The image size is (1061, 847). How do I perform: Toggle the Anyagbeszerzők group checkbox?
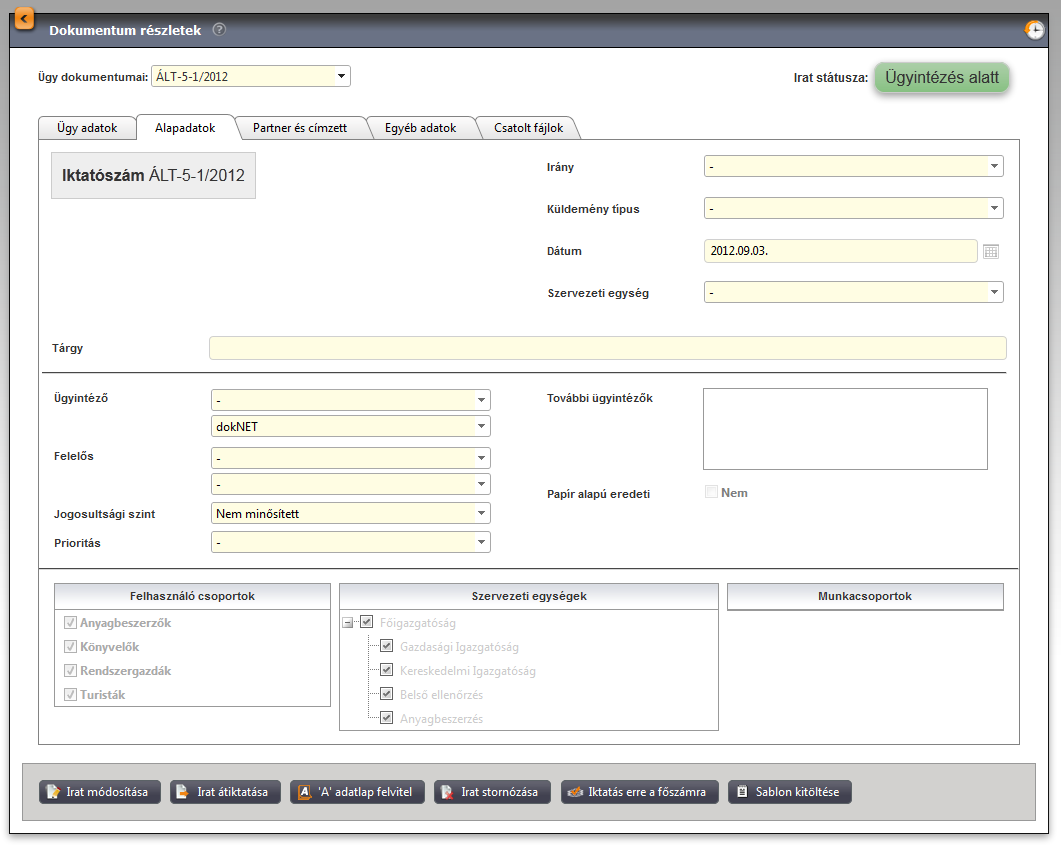click(70, 622)
